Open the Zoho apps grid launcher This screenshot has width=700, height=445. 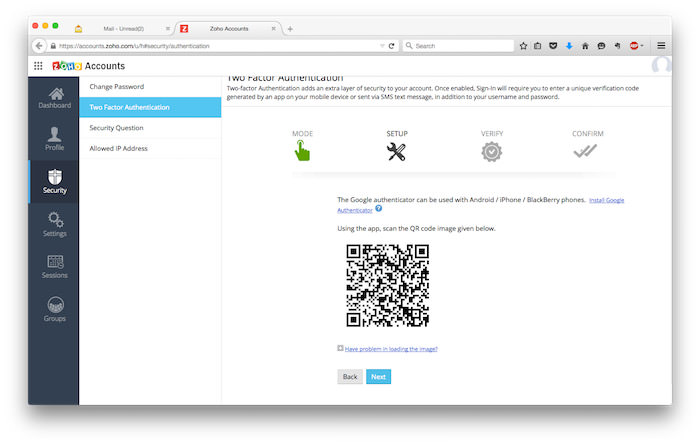point(38,66)
